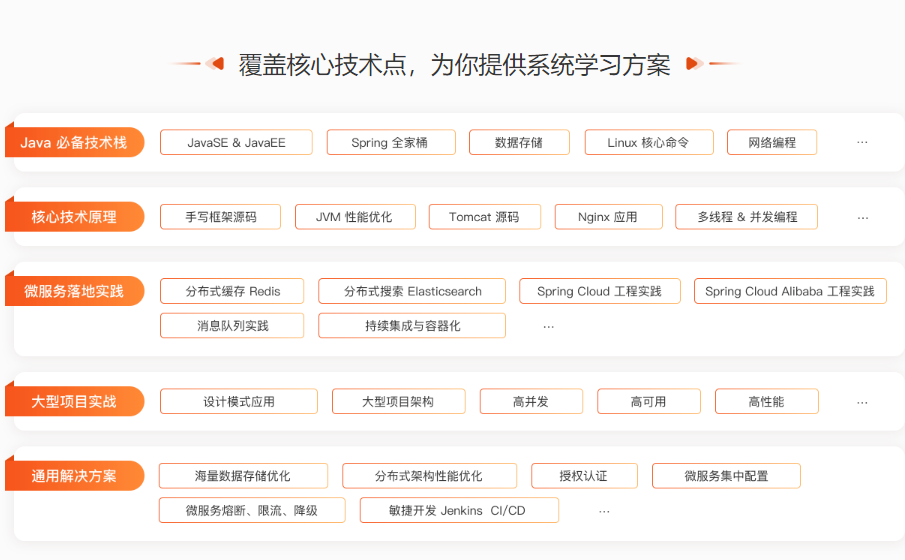Expand ellipsis in Java 必备技术栈 row
The width and height of the screenshot is (905, 560).
click(x=862, y=142)
